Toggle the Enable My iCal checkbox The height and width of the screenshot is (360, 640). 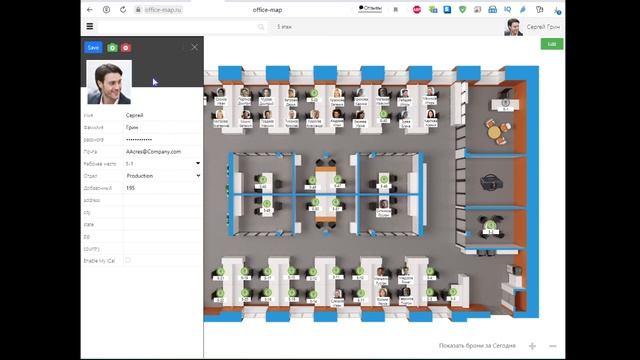tap(128, 260)
